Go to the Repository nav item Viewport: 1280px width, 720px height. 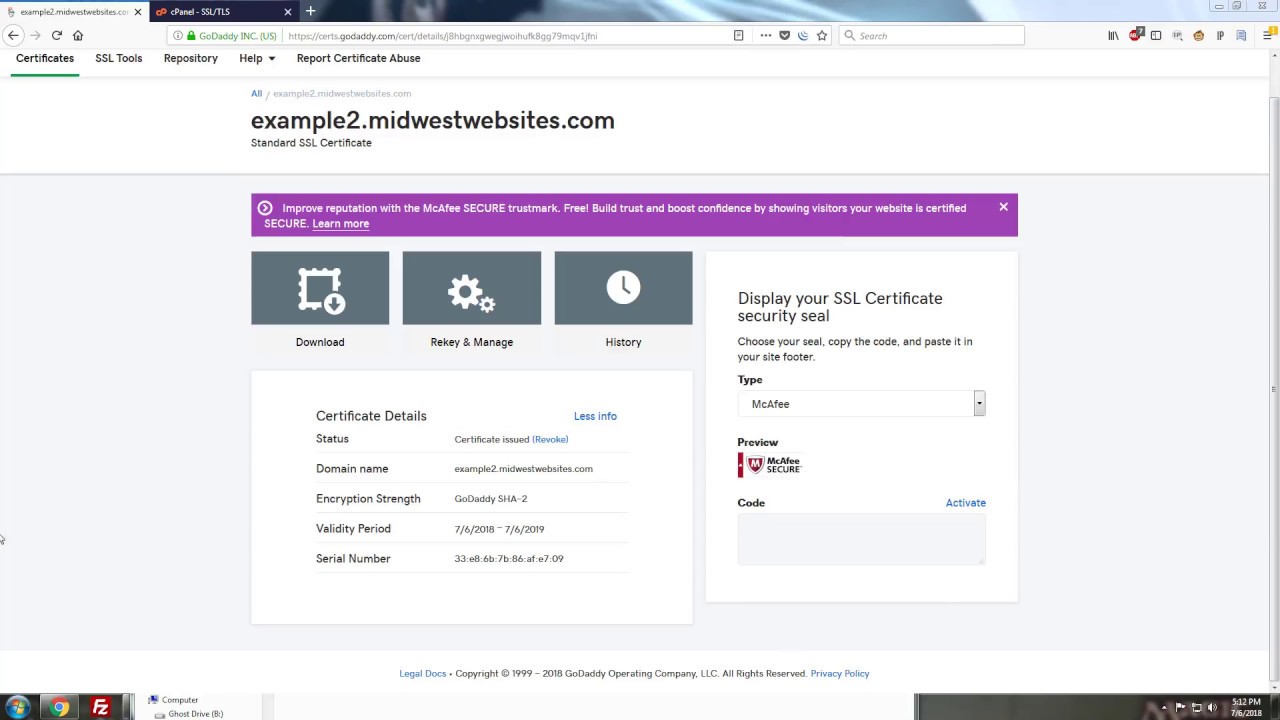point(191,58)
